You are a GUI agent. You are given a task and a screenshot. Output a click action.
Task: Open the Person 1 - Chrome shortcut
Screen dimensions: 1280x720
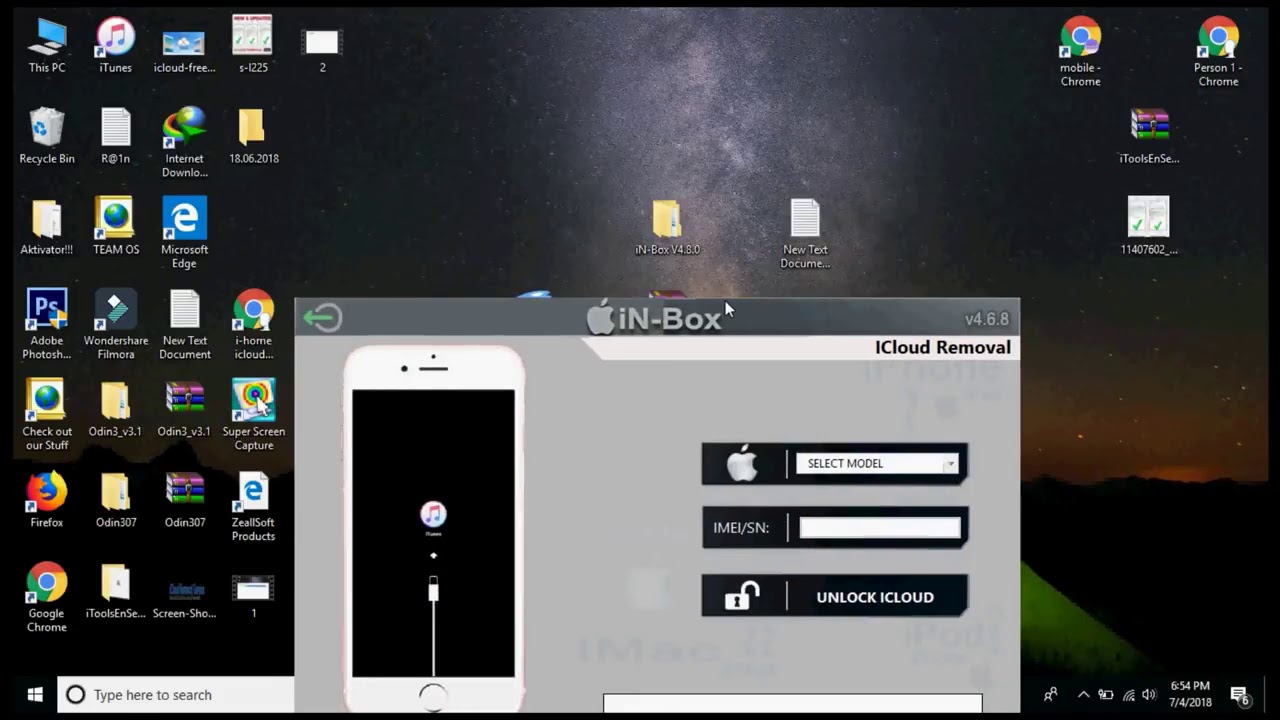click(x=1218, y=52)
